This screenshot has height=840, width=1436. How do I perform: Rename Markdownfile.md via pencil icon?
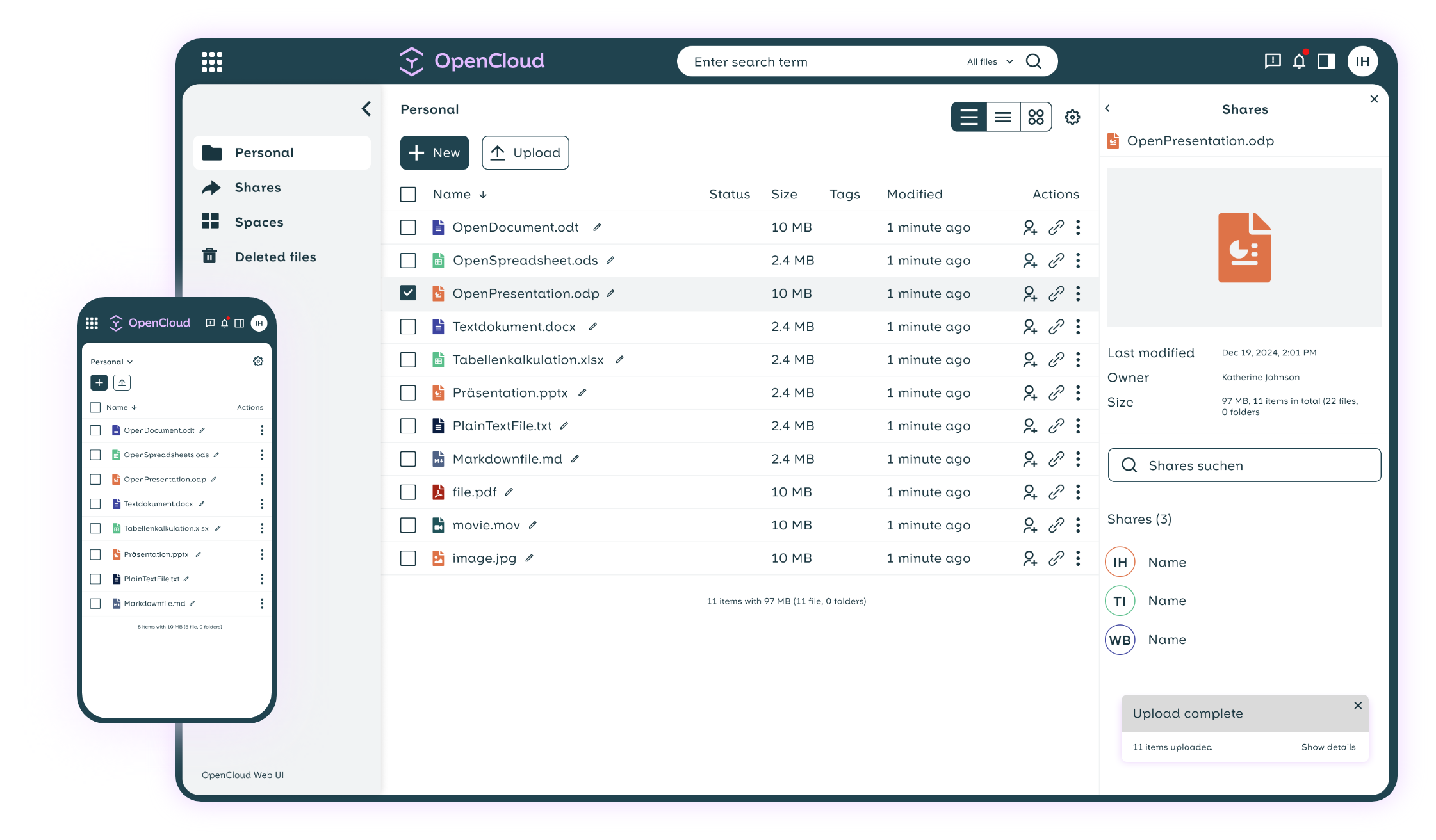click(x=575, y=459)
